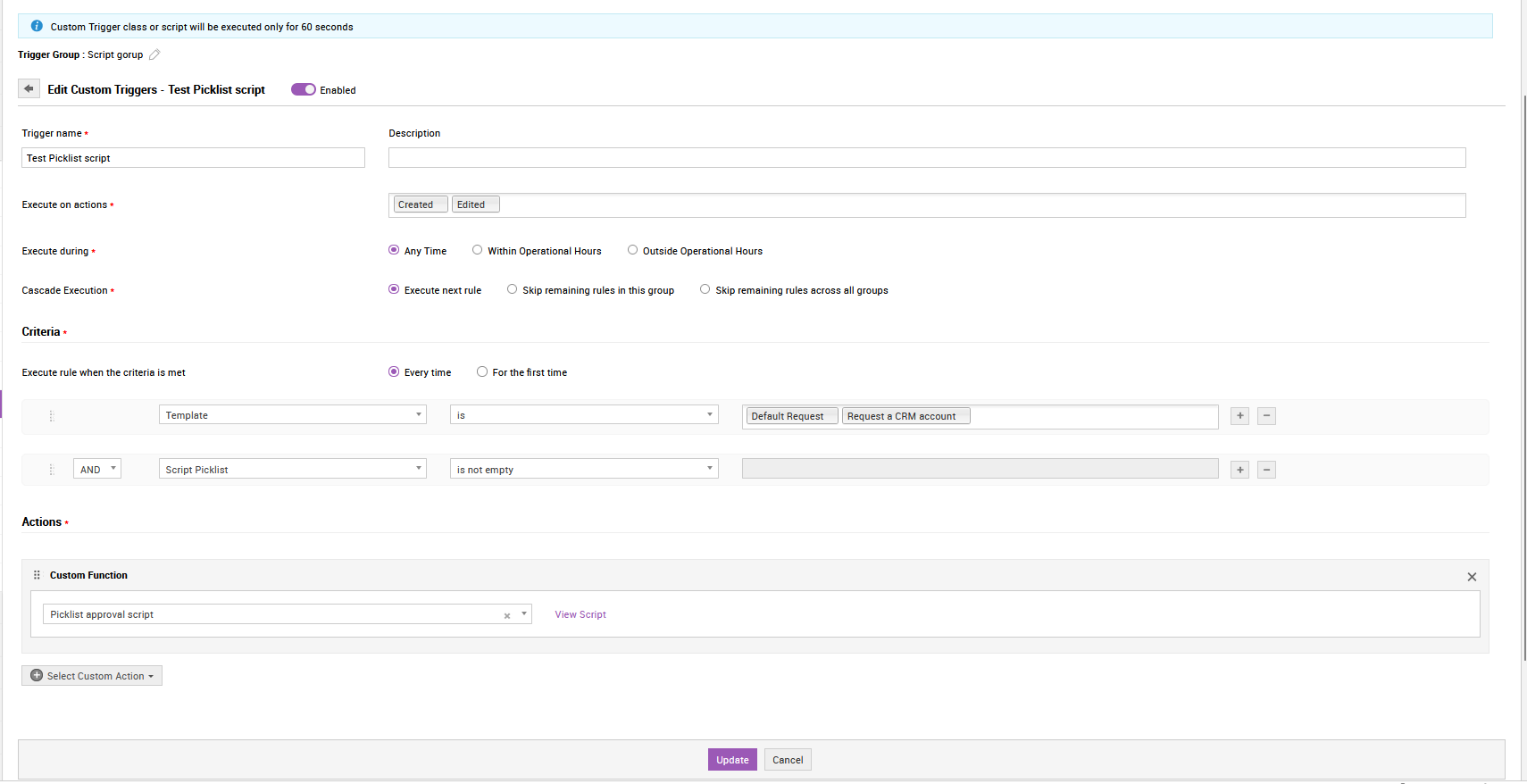This screenshot has width=1527, height=784.
Task: Click the Update button
Action: pos(732,760)
